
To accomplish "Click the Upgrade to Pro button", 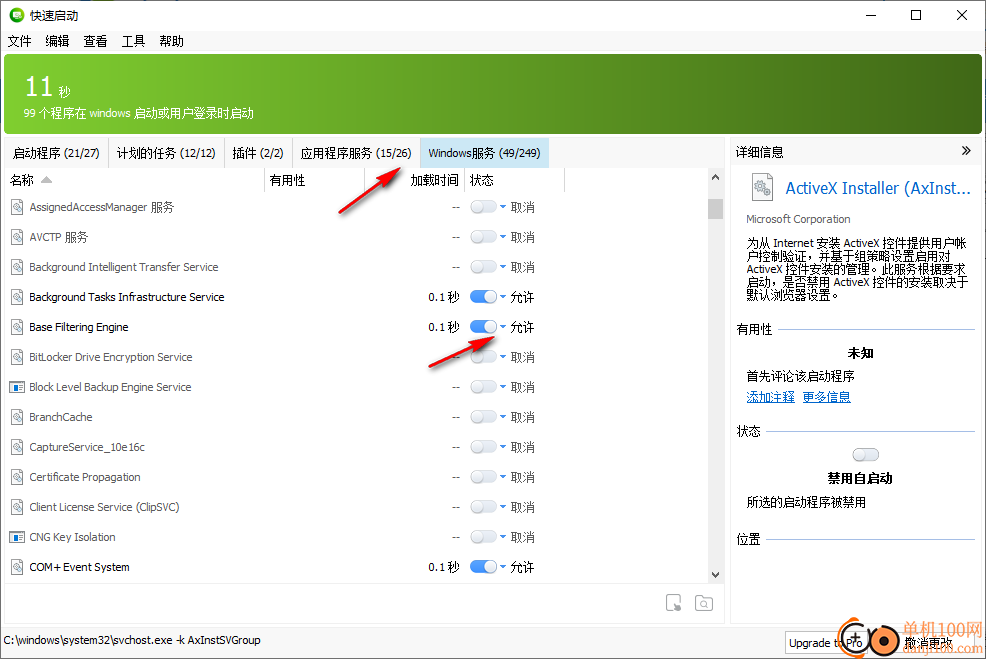I will point(826,643).
